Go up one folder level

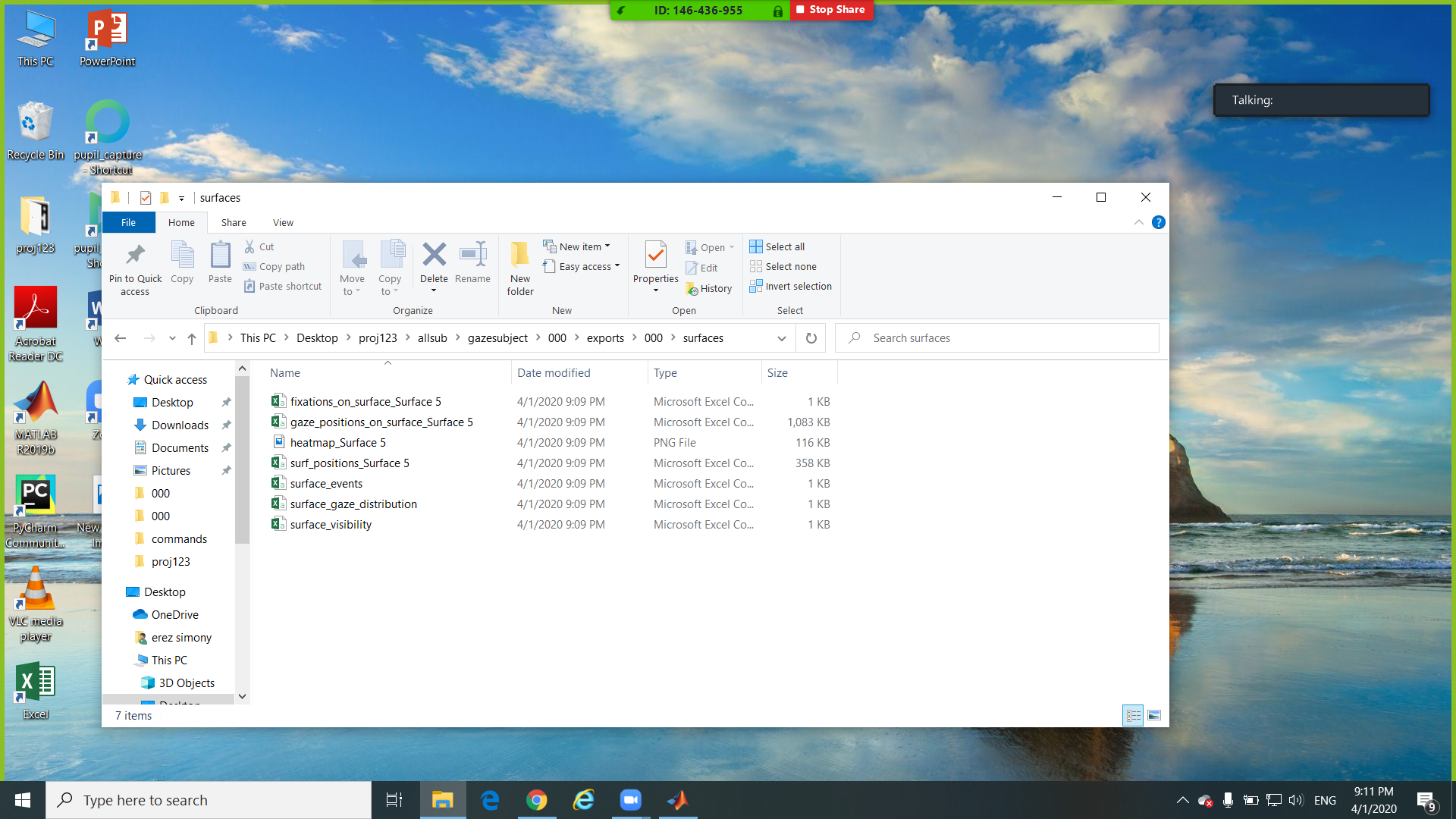[x=191, y=338]
